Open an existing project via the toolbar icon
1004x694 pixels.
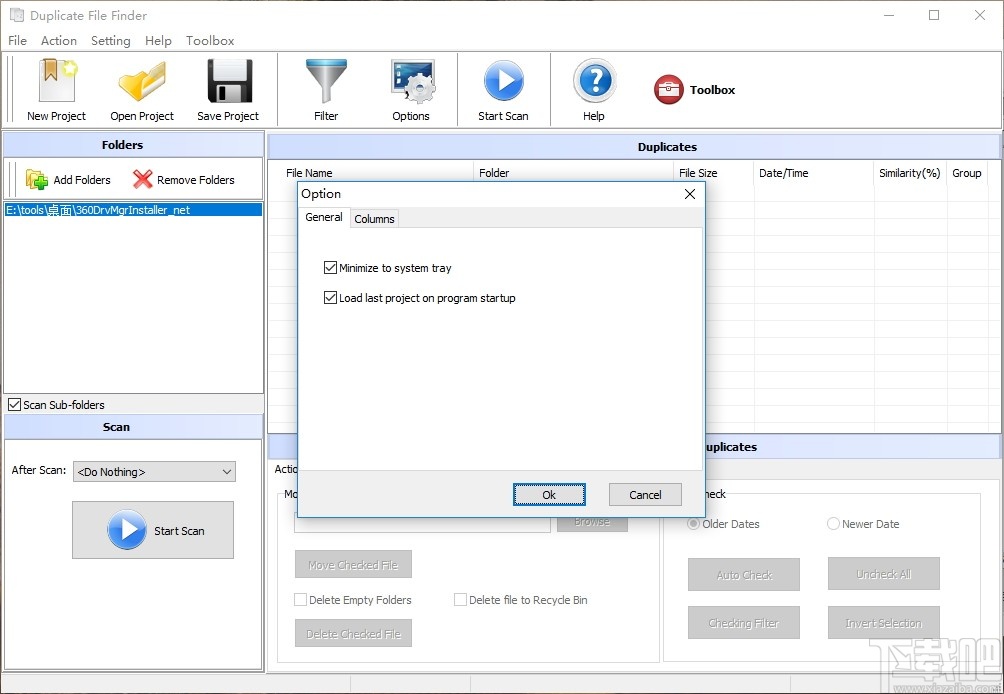(141, 88)
